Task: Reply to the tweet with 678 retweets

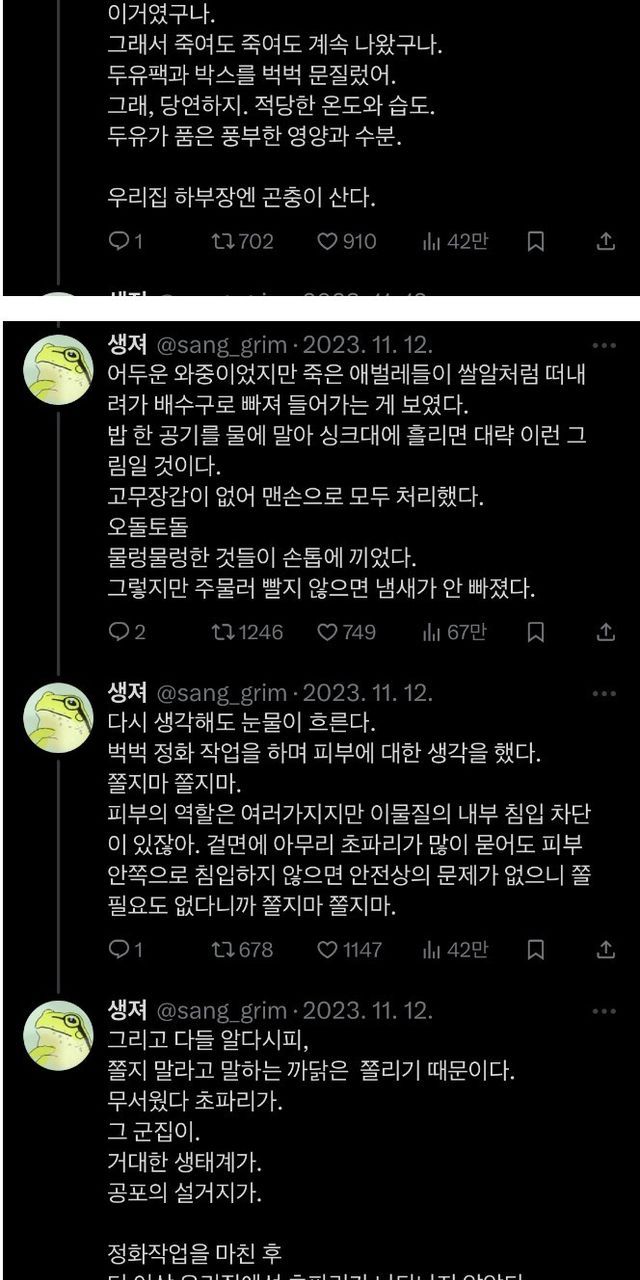Action: 118,948
